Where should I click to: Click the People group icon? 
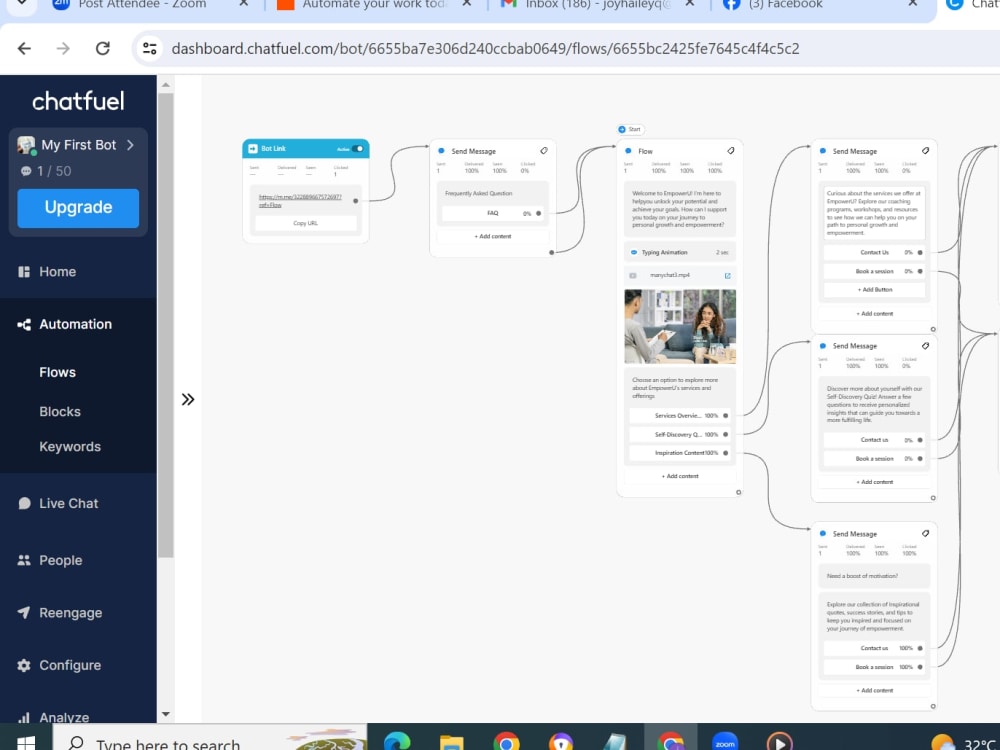coord(24,560)
